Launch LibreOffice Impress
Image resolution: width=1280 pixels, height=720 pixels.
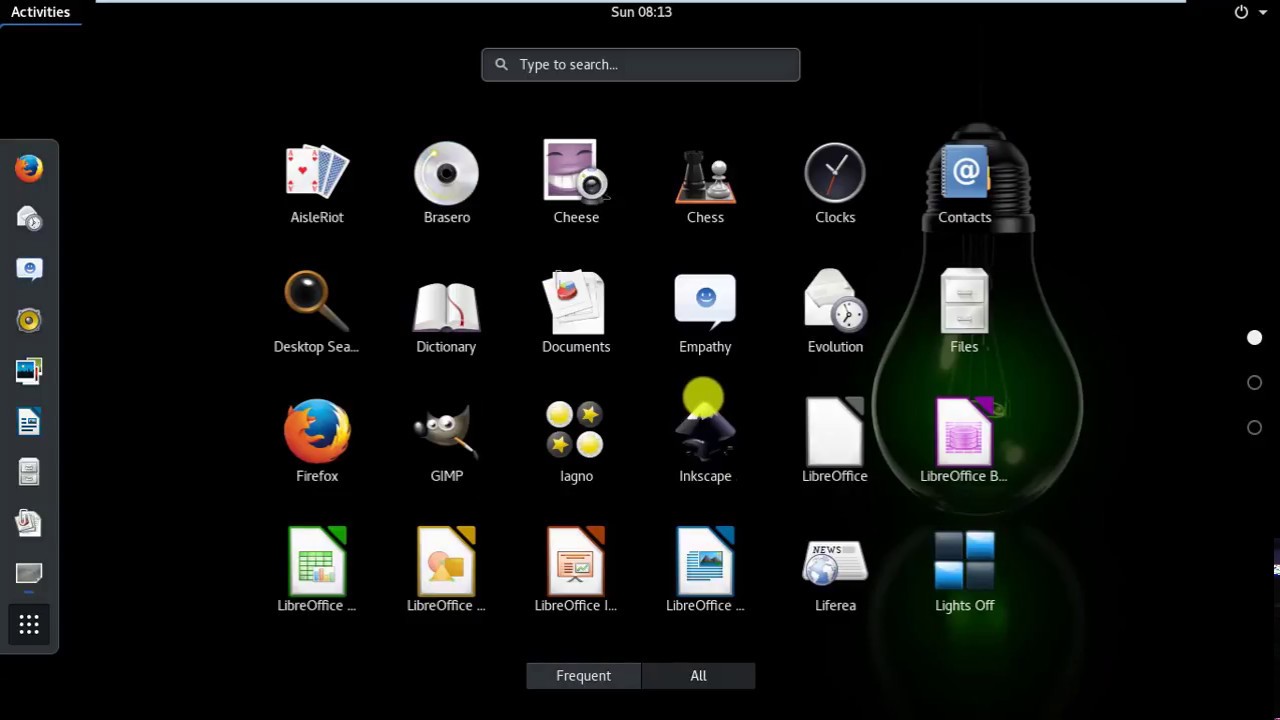[576, 570]
